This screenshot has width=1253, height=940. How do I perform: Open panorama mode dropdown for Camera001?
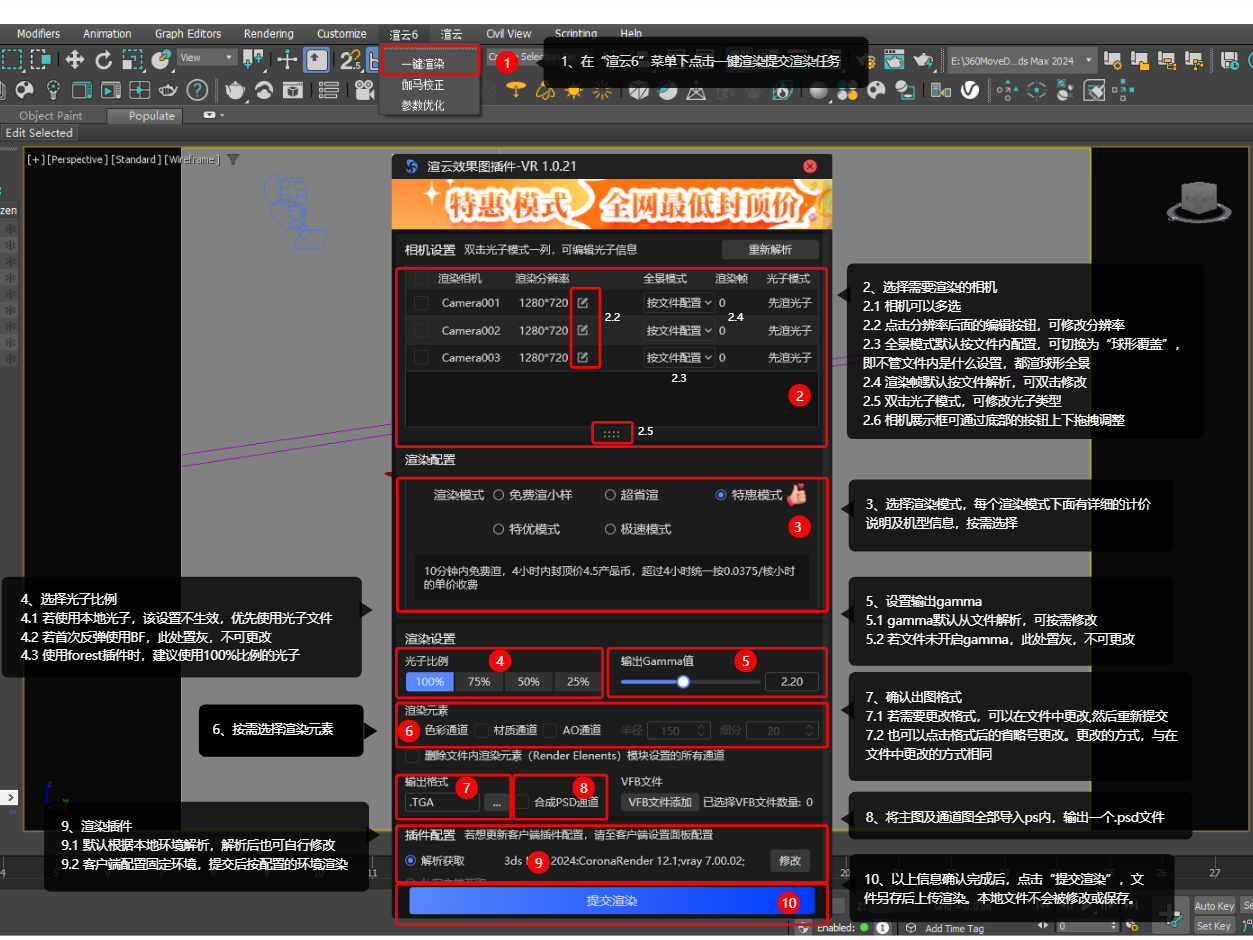coord(679,303)
